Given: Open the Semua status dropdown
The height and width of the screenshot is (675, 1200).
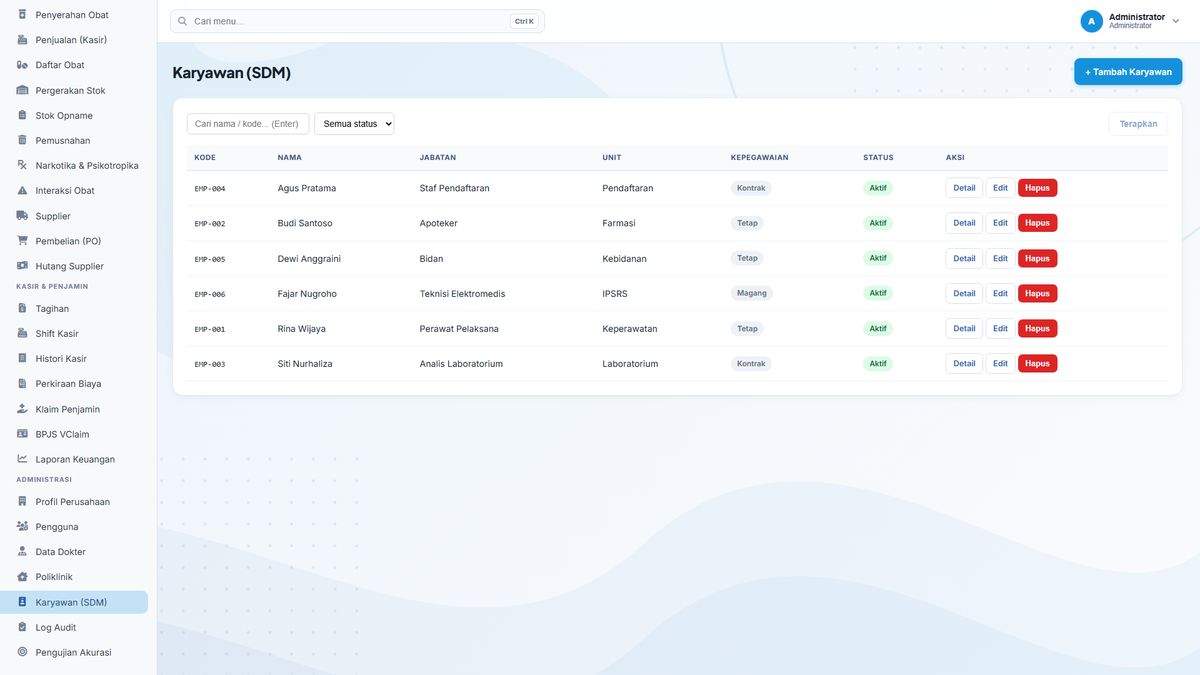Looking at the screenshot, I should 354,124.
